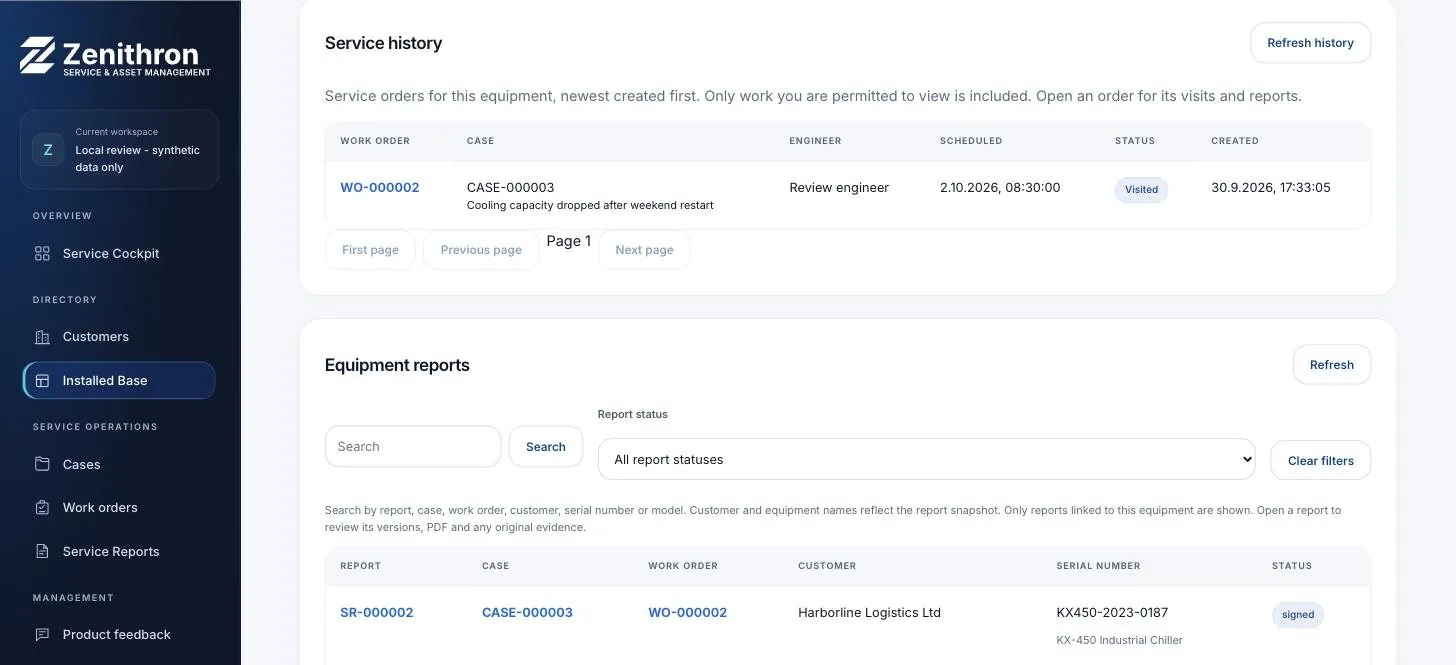This screenshot has width=1456, height=665.
Task: Click scheduled time '2.10.2026, 08:30:00'
Action: pyautogui.click(x=1000, y=188)
